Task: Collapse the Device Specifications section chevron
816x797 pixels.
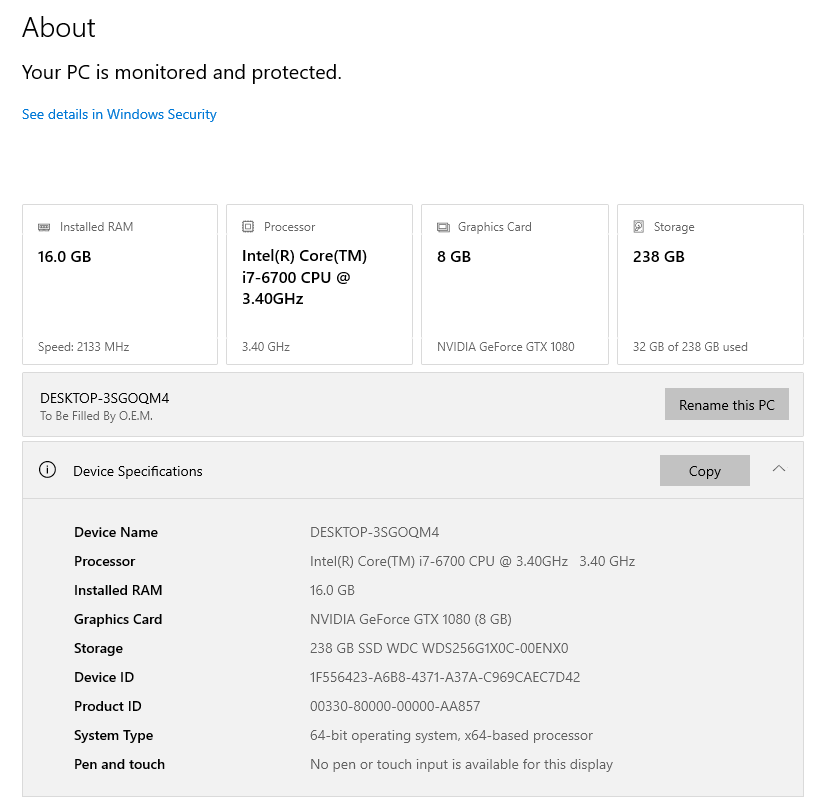Action: 779,469
